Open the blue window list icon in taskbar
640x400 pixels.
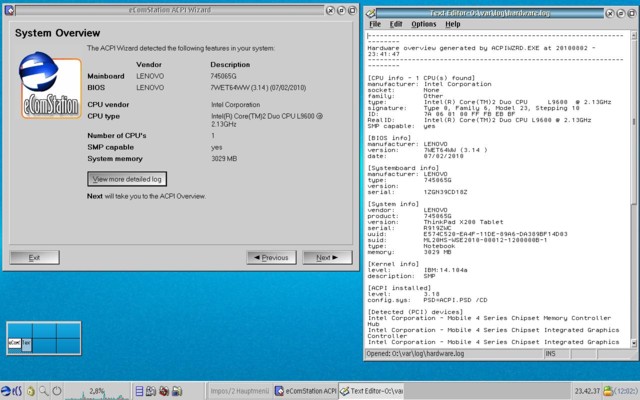tap(139, 391)
